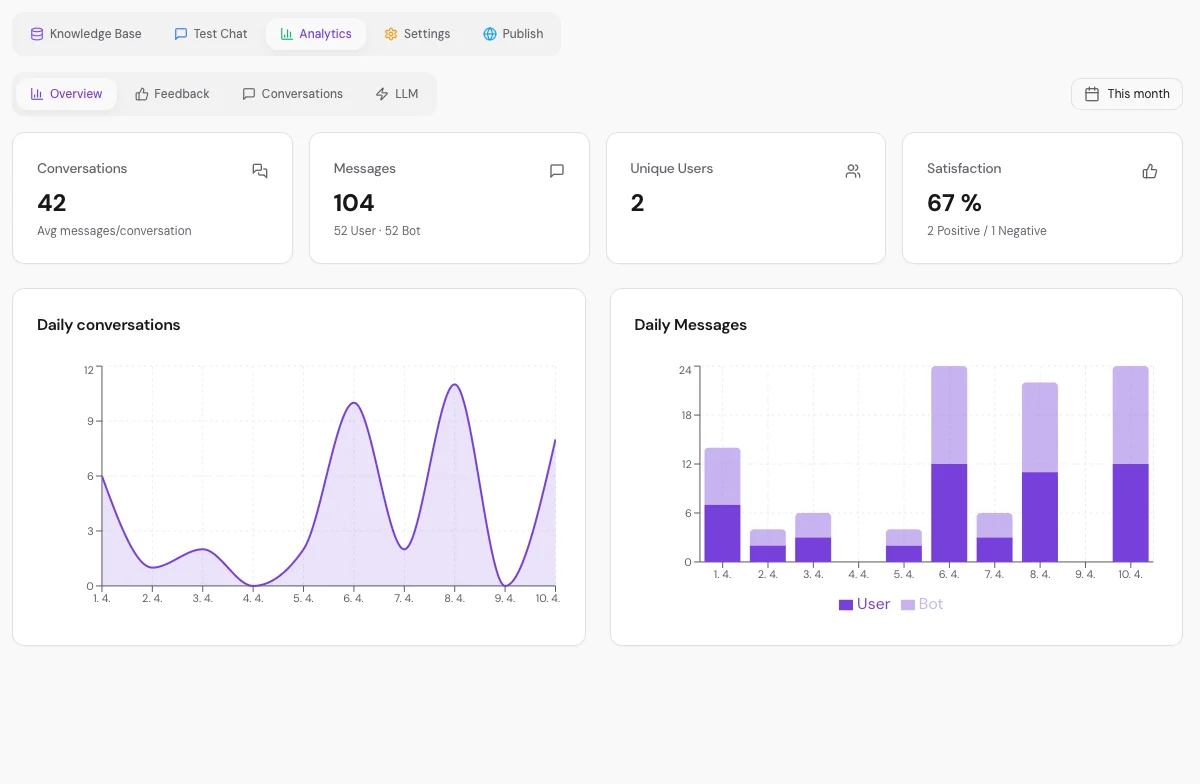Select the Overview sub-tab
Image resolution: width=1200 pixels, height=784 pixels.
pos(66,94)
